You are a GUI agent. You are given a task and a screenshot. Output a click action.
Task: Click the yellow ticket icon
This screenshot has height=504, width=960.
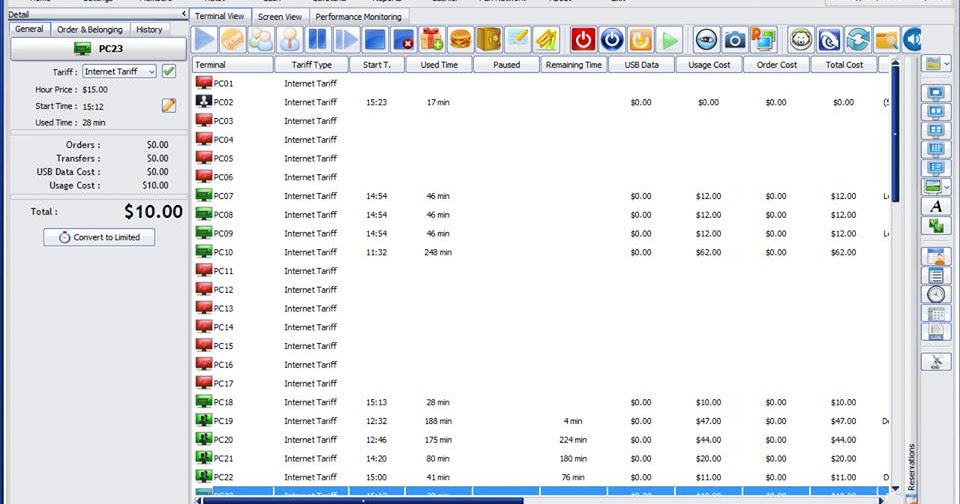pos(546,40)
